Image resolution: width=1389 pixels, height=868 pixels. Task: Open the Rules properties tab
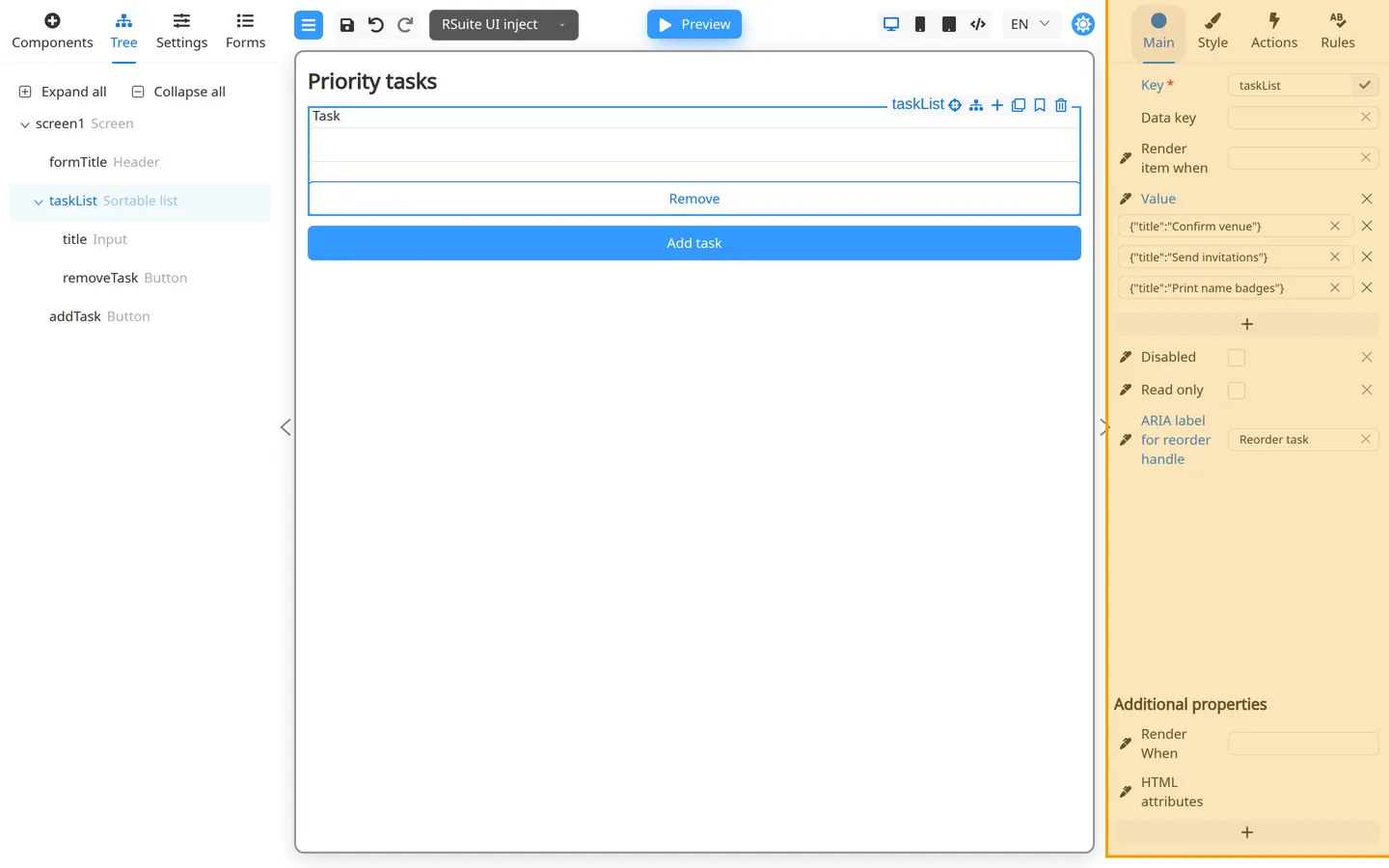[1338, 32]
